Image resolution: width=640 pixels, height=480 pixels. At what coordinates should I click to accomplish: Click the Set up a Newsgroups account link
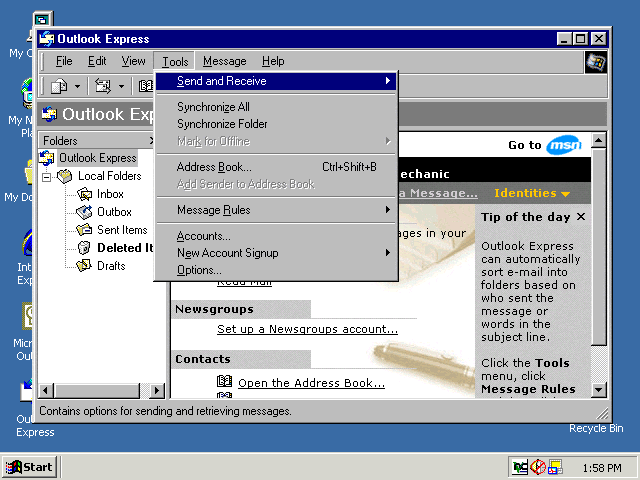[x=307, y=329]
